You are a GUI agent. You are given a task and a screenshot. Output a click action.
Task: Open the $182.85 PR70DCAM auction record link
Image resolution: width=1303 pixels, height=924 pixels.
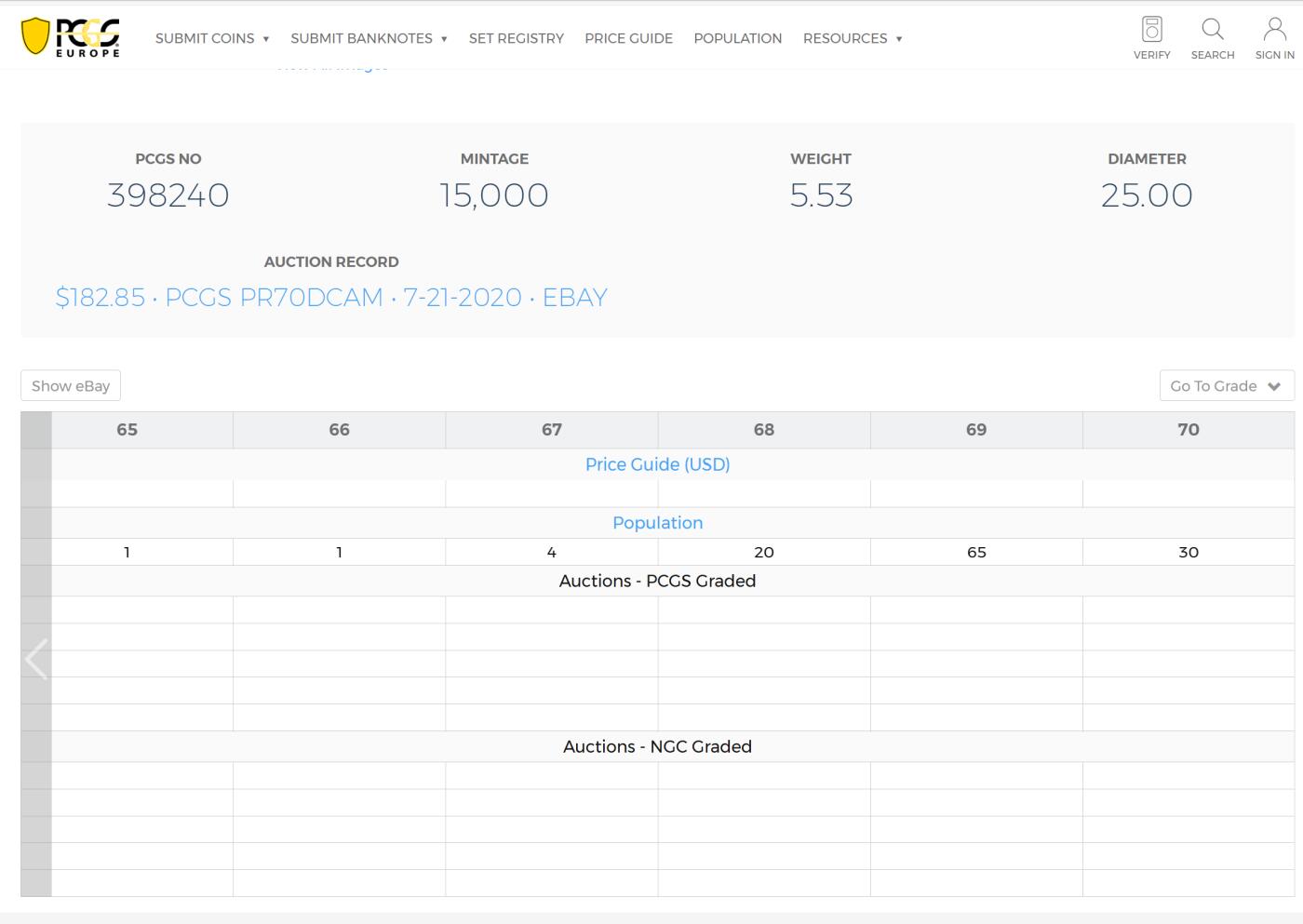tap(331, 298)
